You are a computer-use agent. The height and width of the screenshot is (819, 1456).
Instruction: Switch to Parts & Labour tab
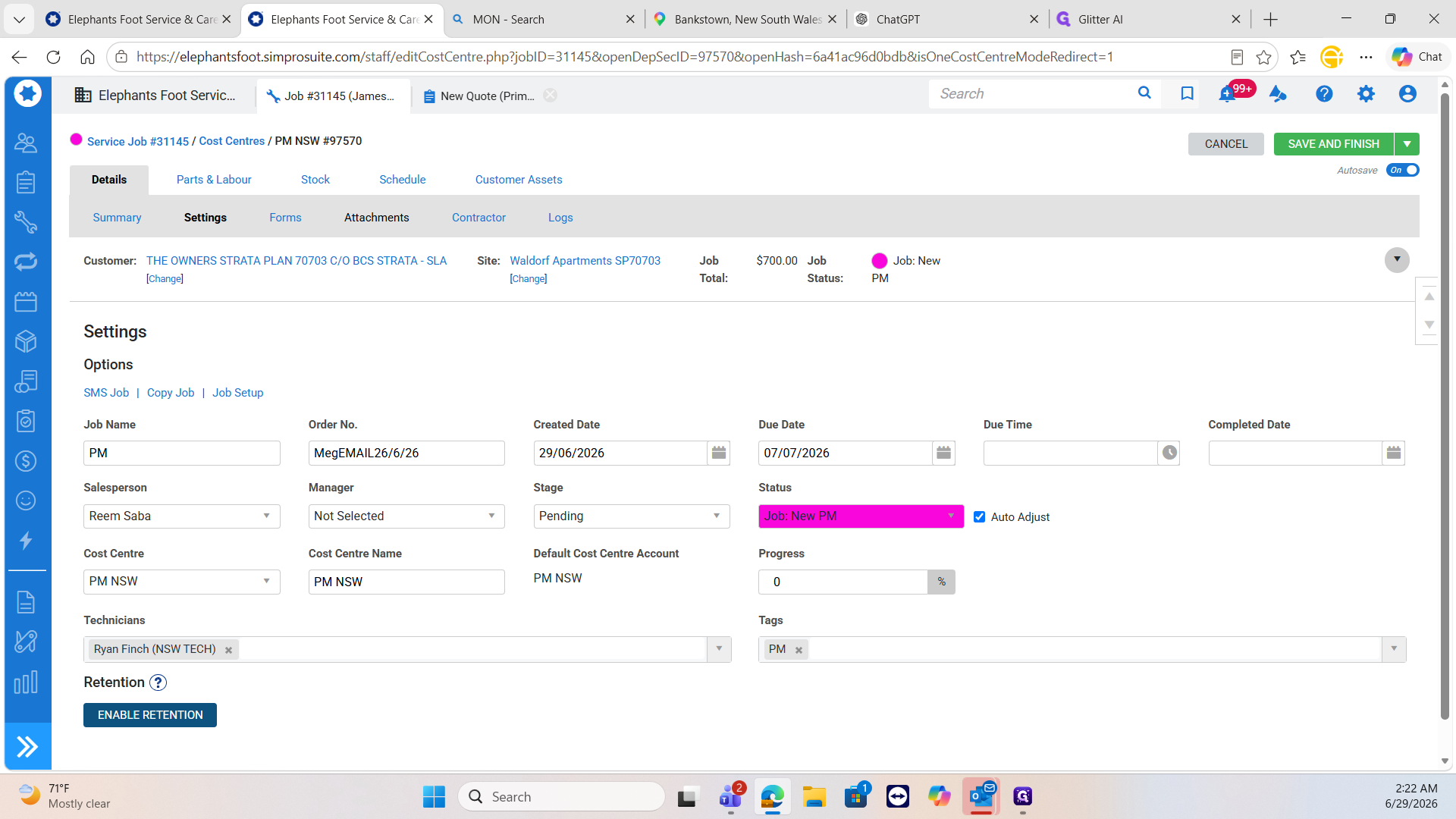point(214,180)
